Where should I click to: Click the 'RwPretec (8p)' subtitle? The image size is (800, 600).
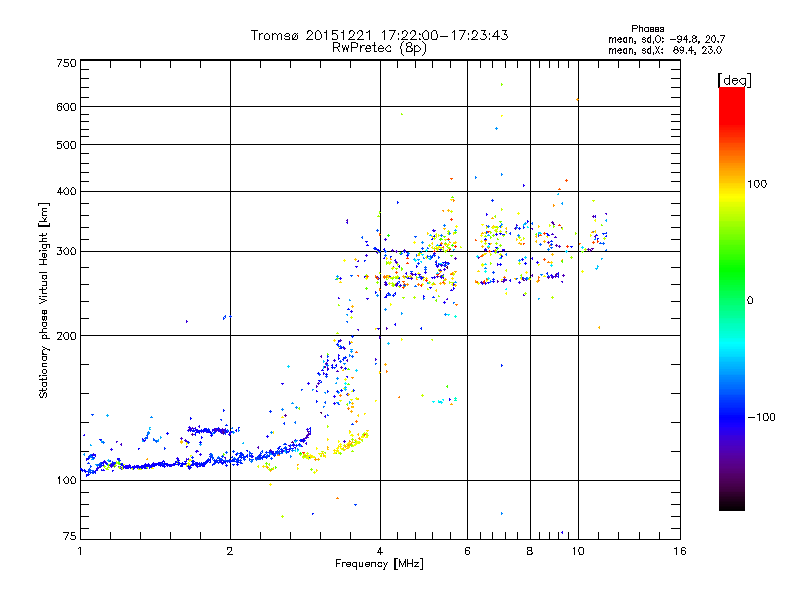pos(379,48)
